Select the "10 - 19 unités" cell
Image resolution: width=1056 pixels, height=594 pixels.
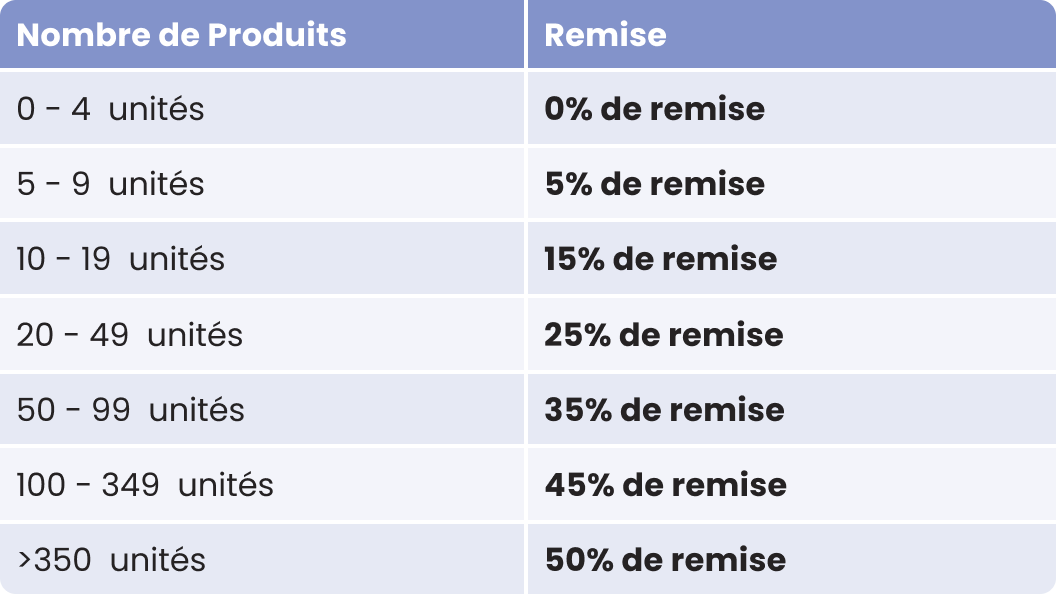click(120, 259)
